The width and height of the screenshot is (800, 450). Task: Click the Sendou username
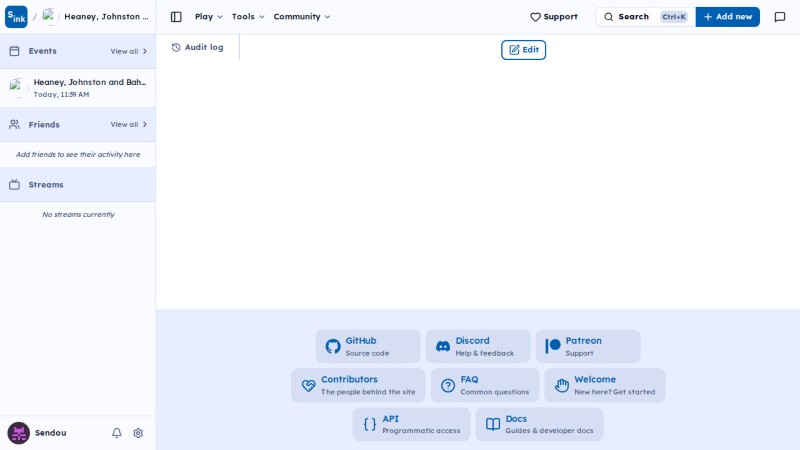pos(51,433)
